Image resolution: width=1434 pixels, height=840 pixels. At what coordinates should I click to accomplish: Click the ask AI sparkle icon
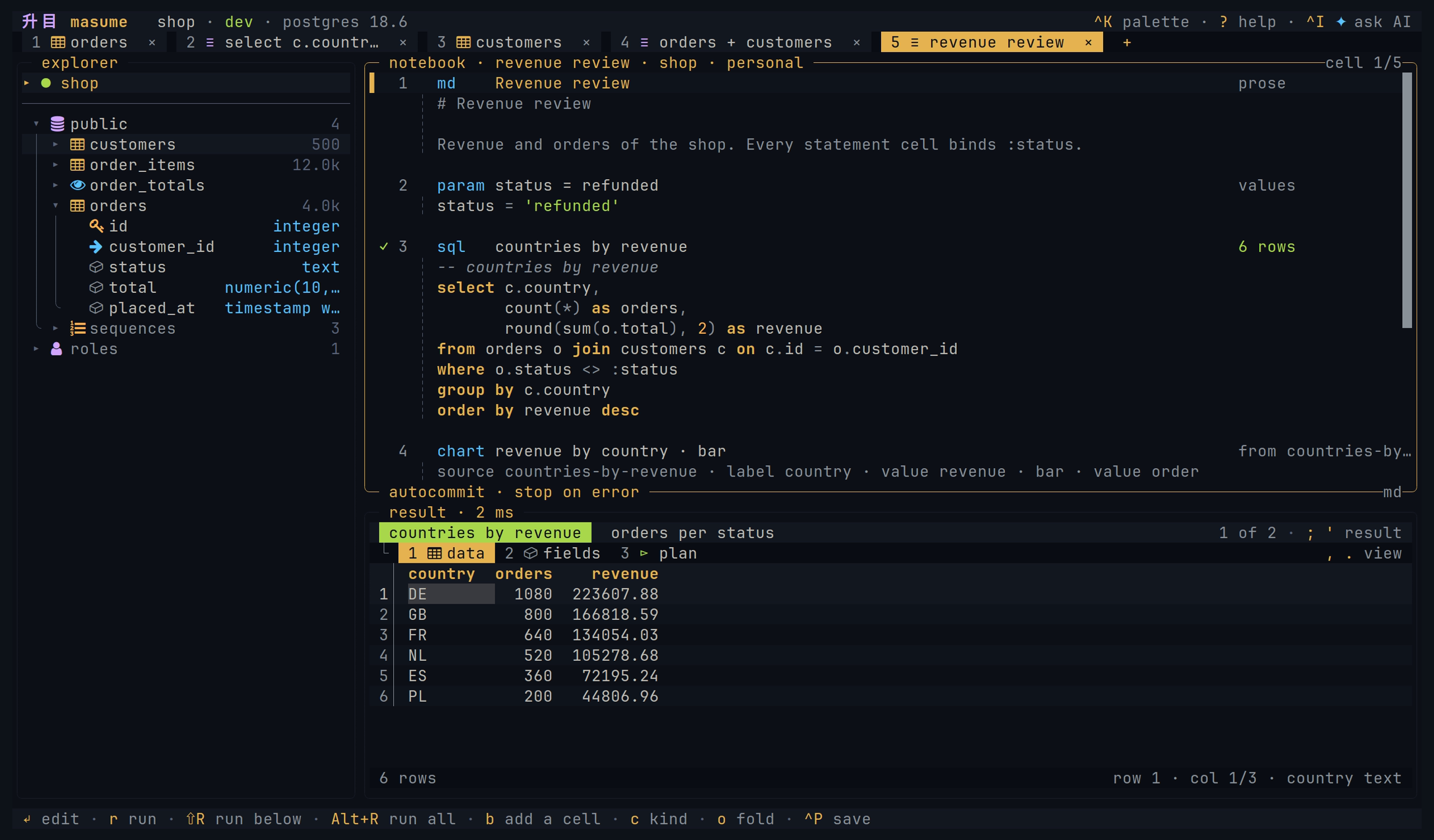[x=1340, y=22]
